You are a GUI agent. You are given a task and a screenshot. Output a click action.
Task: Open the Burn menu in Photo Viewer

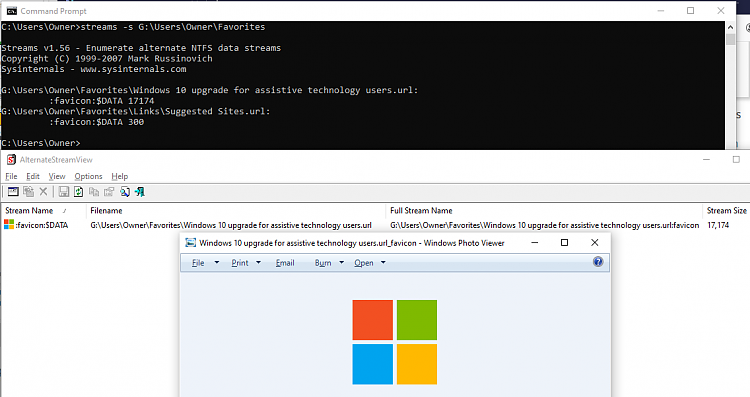point(323,263)
